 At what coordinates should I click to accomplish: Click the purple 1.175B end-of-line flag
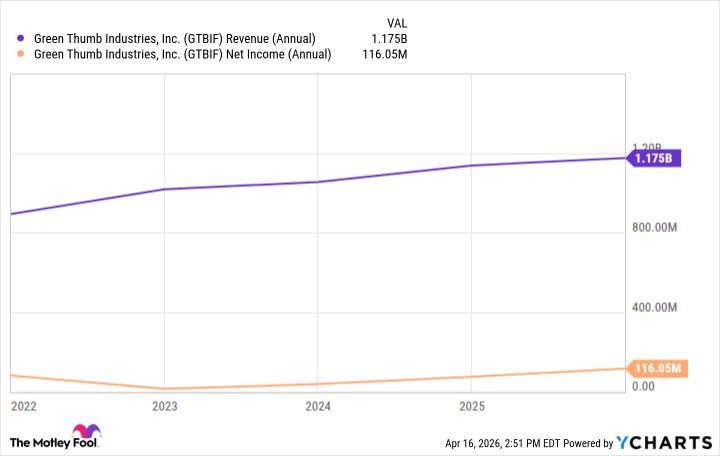pyautogui.click(x=655, y=158)
